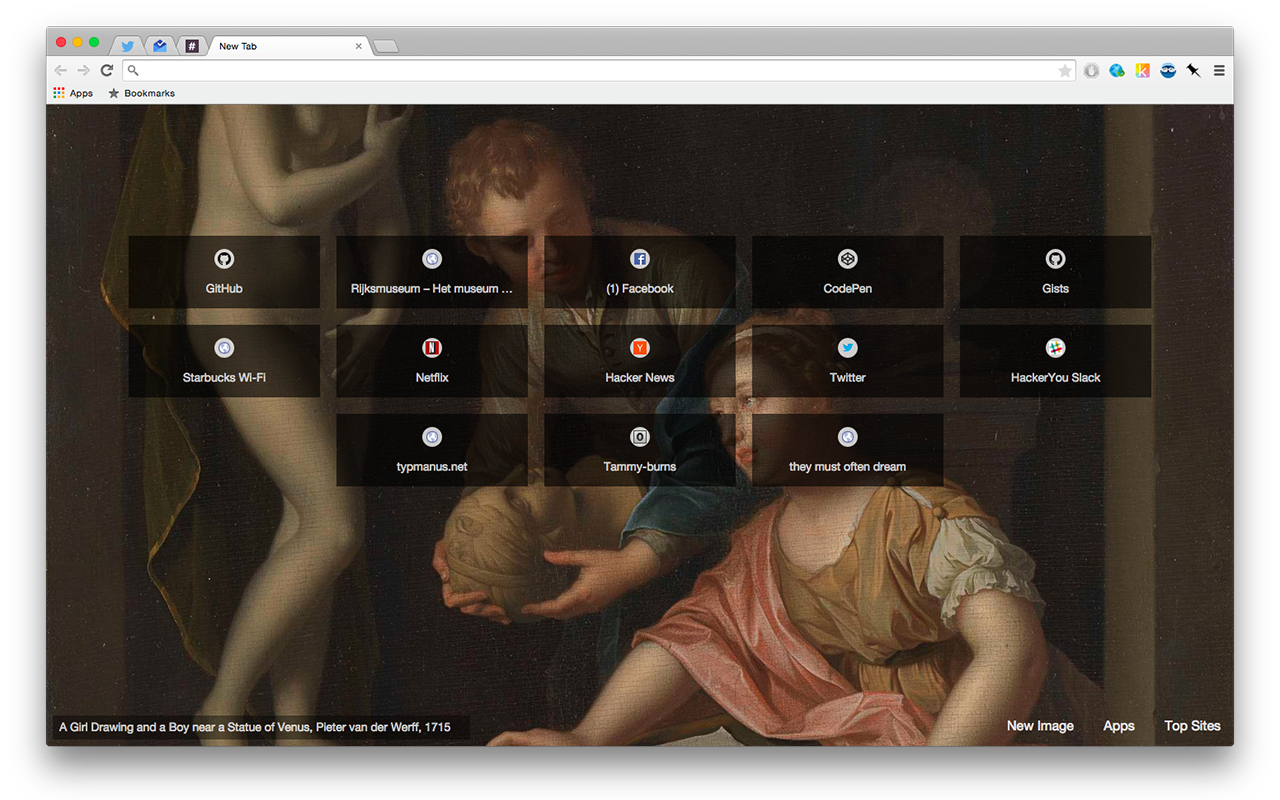Reload the page

click(x=107, y=71)
